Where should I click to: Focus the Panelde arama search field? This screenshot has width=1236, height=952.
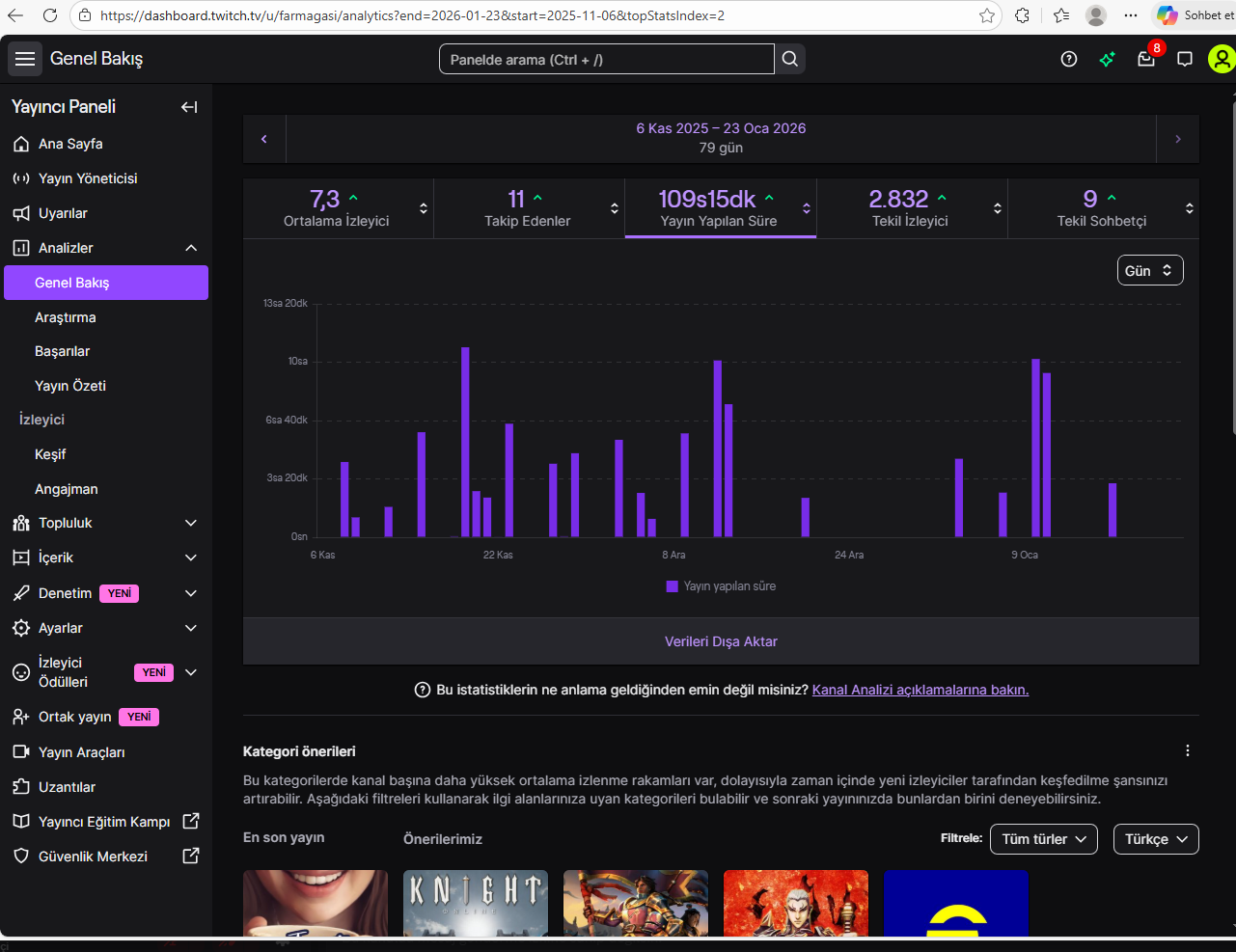pos(607,59)
